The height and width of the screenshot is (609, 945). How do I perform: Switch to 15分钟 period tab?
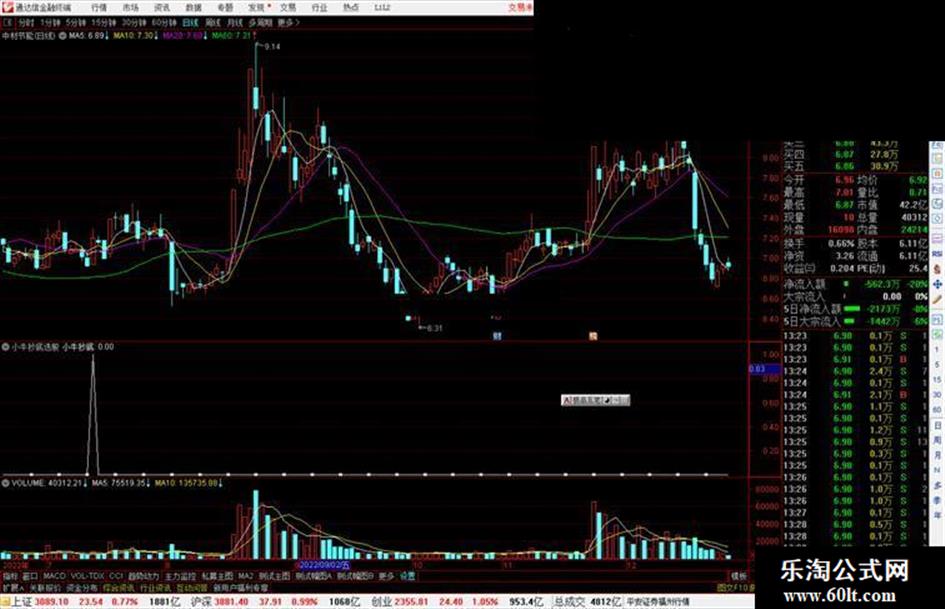(104, 22)
